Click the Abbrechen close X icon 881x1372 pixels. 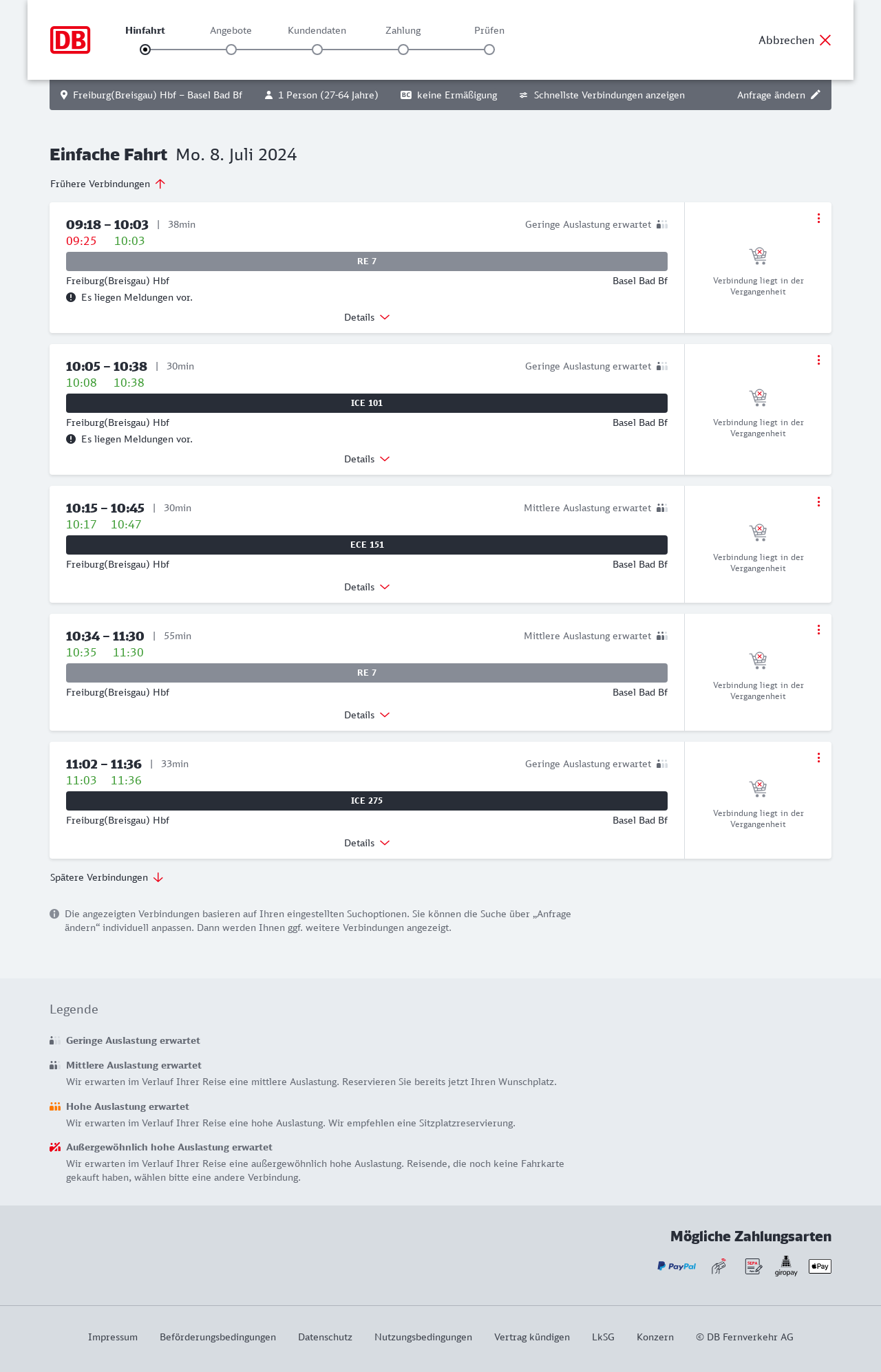(x=825, y=40)
